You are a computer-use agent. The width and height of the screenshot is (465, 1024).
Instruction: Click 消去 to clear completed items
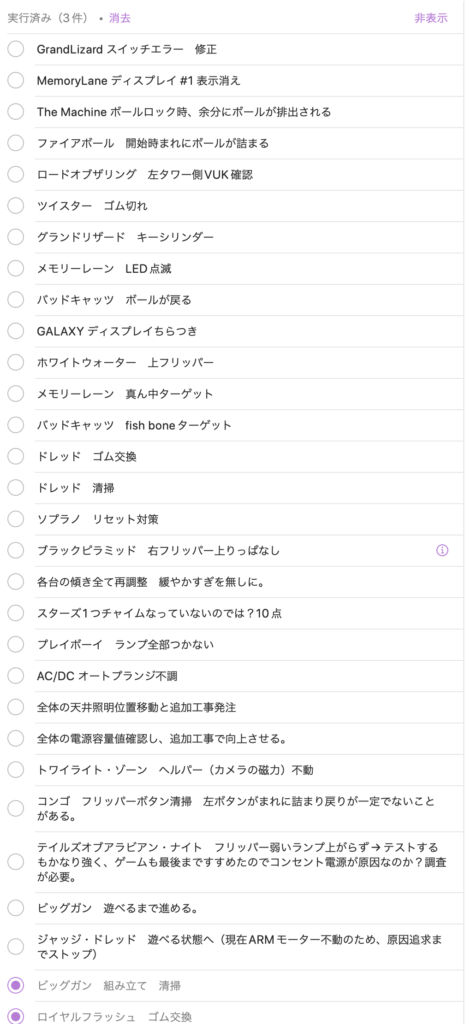[120, 18]
